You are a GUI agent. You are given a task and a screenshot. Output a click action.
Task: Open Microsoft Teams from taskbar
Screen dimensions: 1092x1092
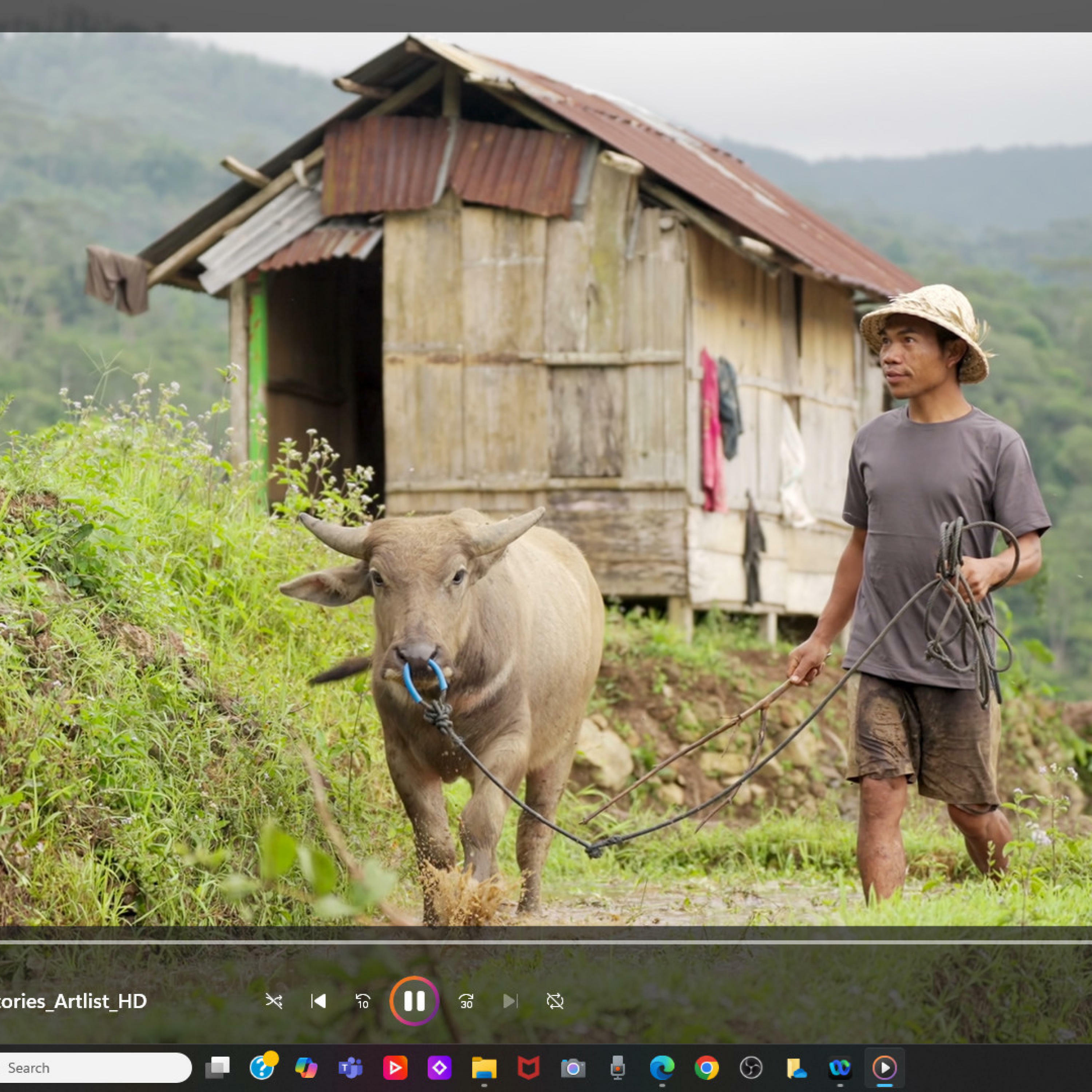click(x=351, y=1068)
